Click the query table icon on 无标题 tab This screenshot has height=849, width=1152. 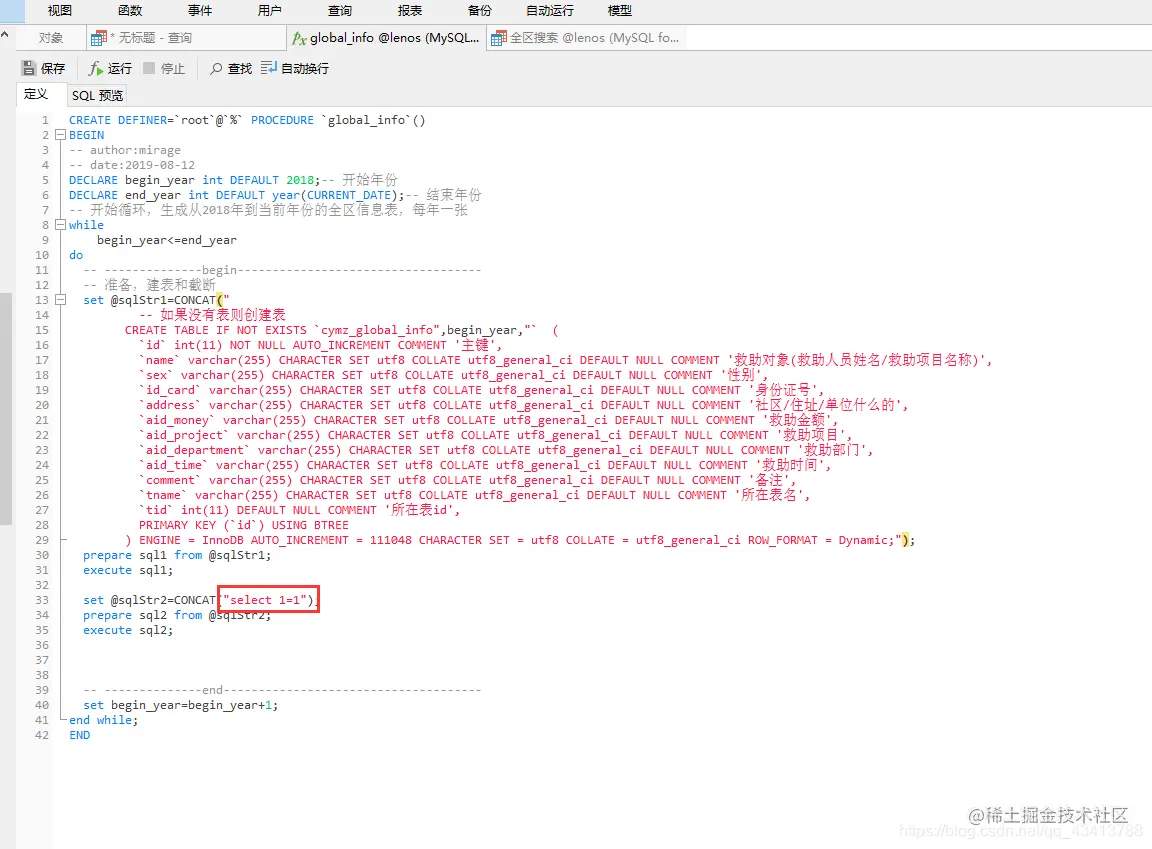(98, 38)
